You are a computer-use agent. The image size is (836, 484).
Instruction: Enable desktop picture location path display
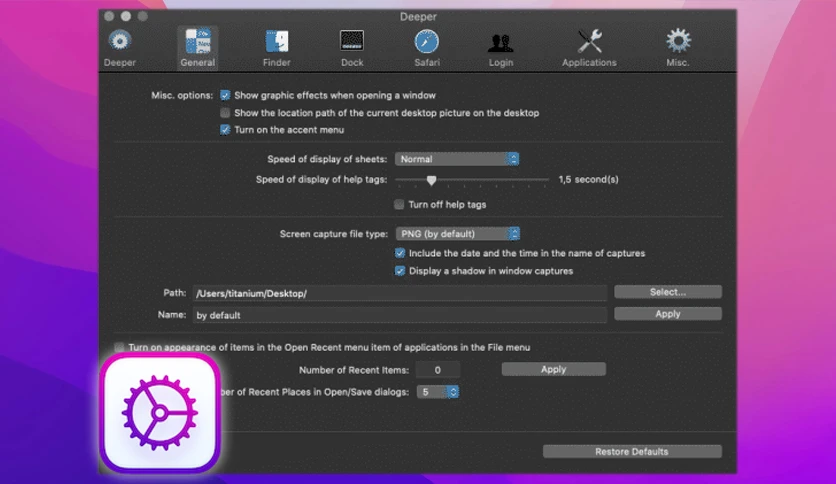coord(225,113)
